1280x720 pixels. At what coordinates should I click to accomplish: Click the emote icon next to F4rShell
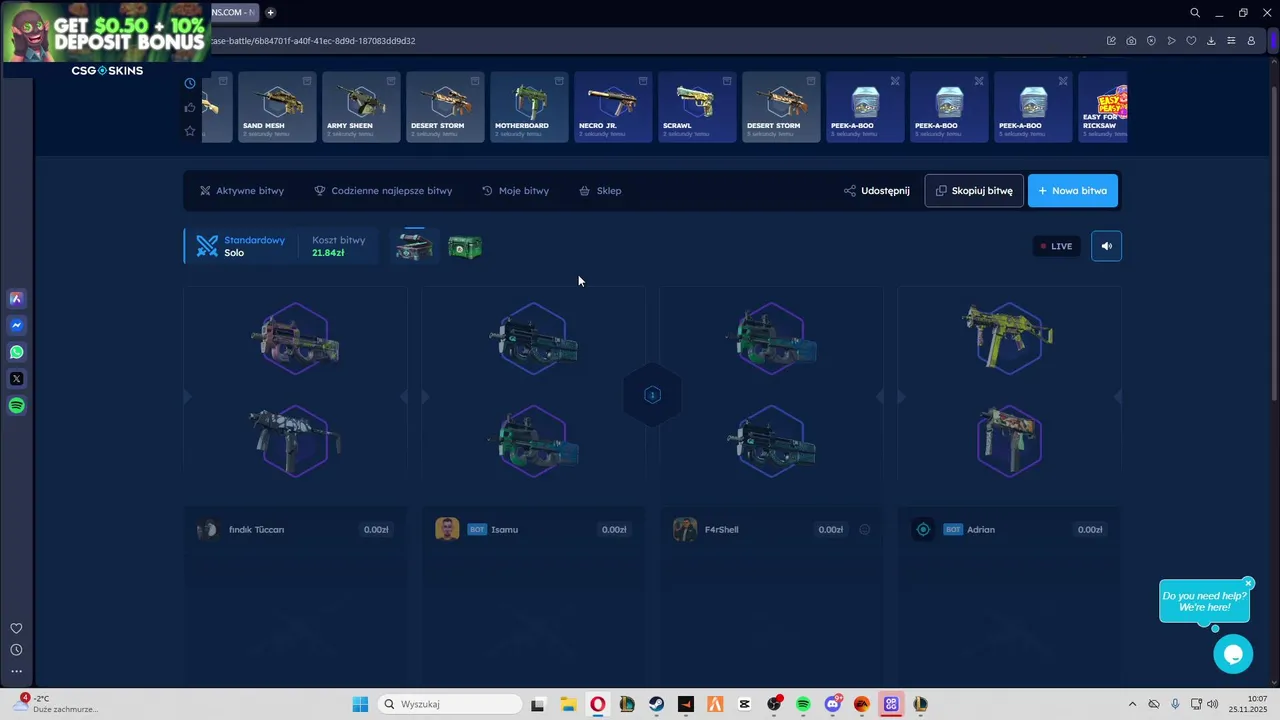pyautogui.click(x=865, y=530)
